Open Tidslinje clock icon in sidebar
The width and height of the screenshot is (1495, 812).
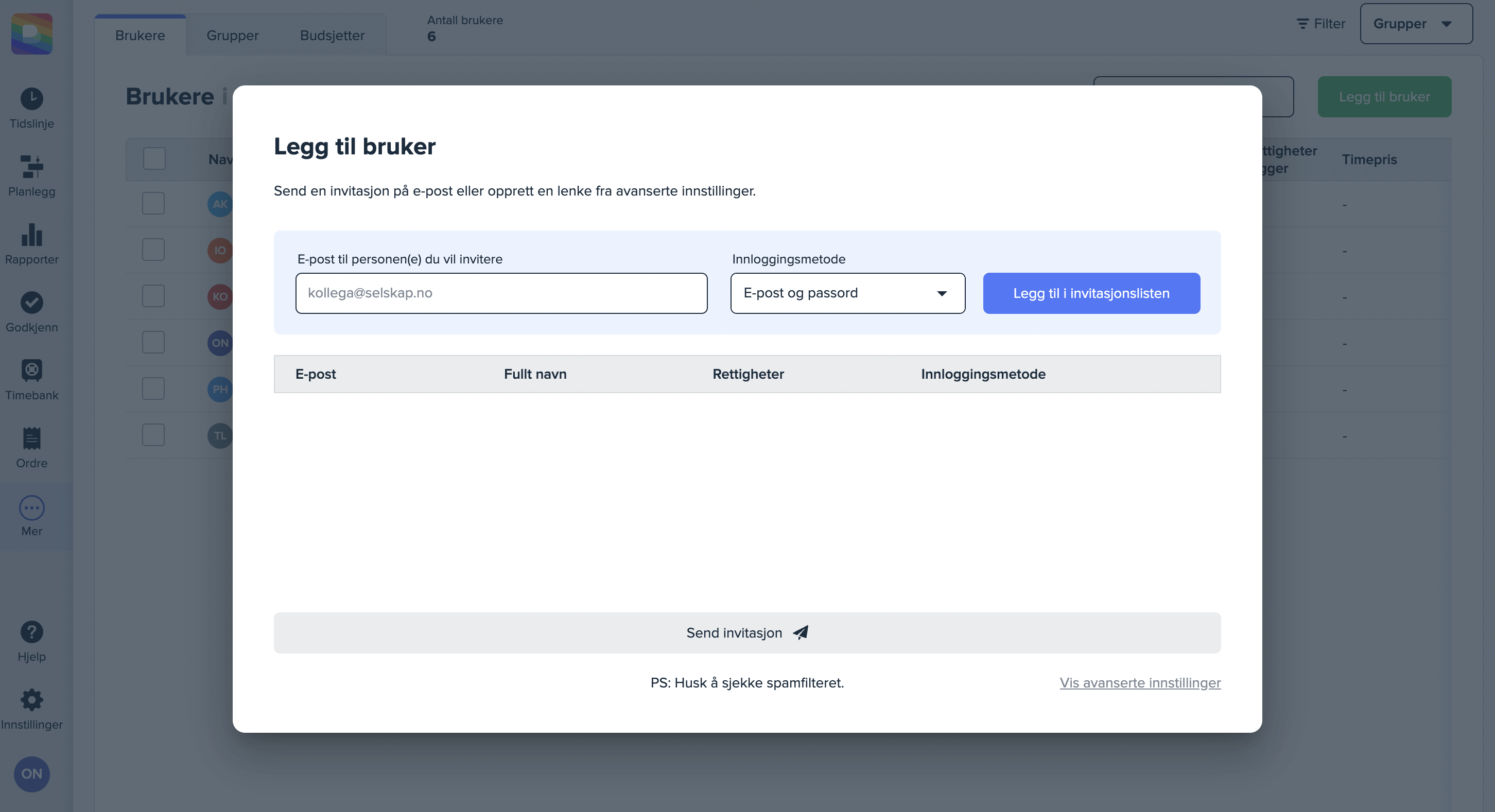(31, 99)
